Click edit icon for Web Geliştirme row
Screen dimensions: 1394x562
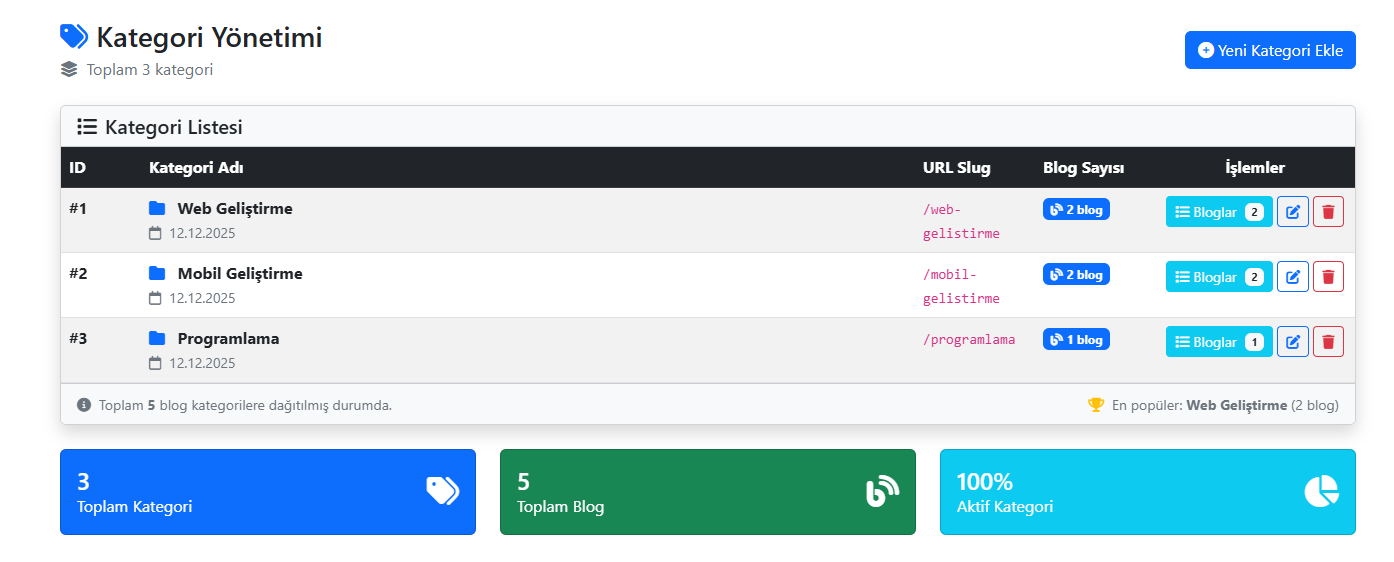coord(1292,212)
